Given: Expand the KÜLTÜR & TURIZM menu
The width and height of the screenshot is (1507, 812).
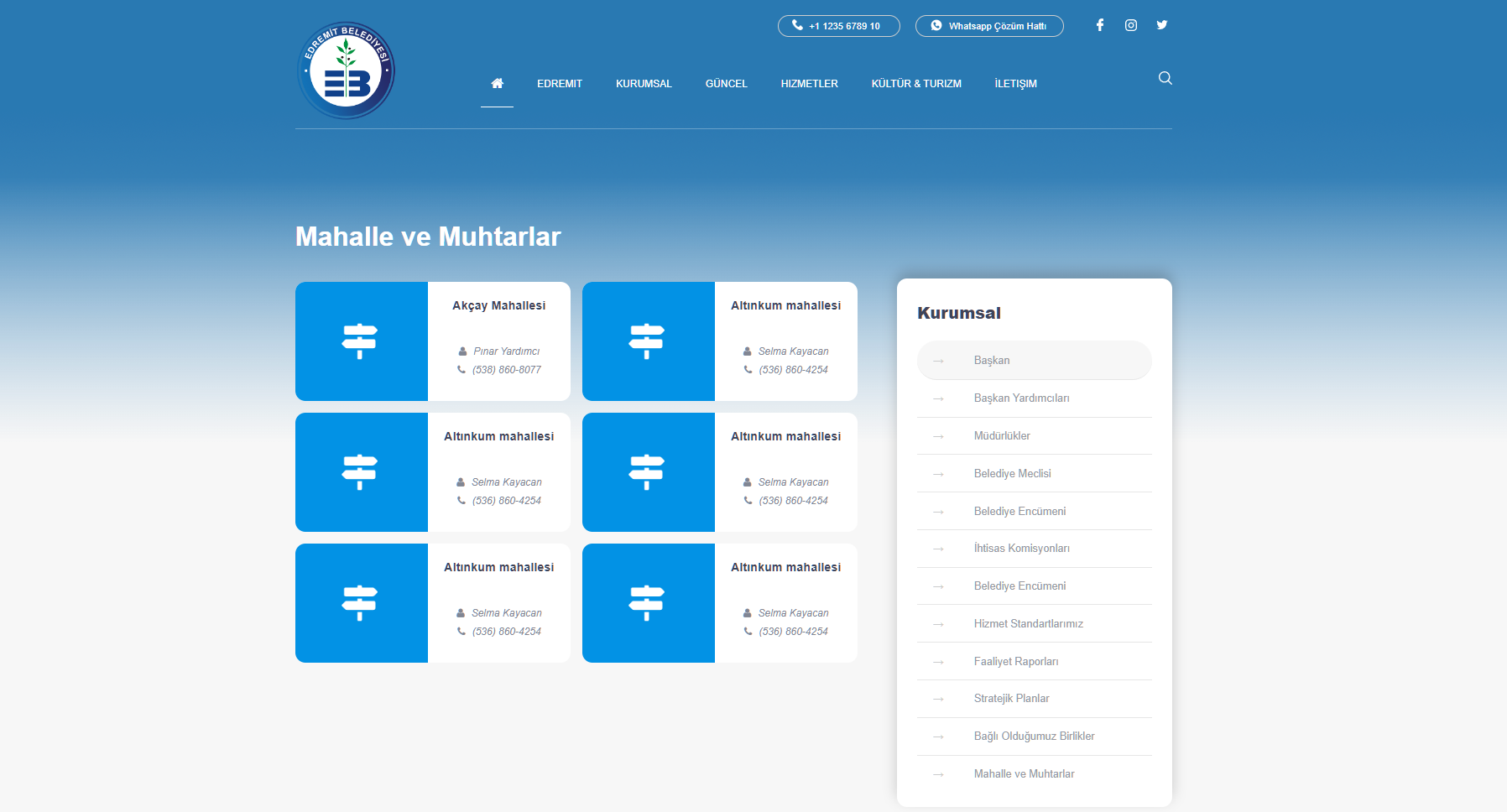Looking at the screenshot, I should 916,84.
